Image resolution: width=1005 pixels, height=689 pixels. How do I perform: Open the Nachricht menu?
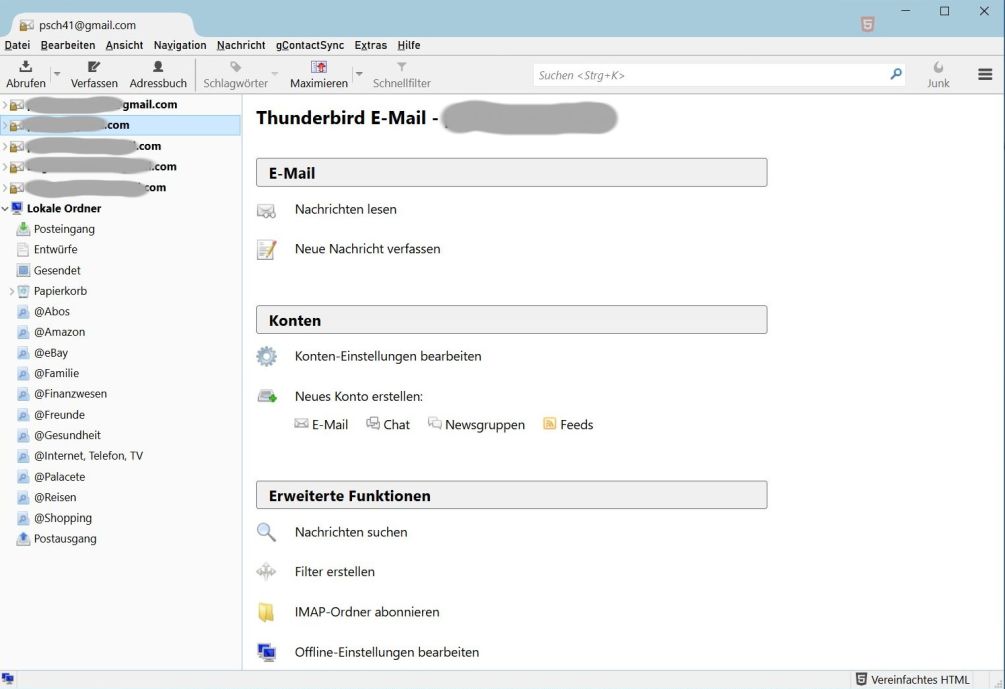click(241, 46)
